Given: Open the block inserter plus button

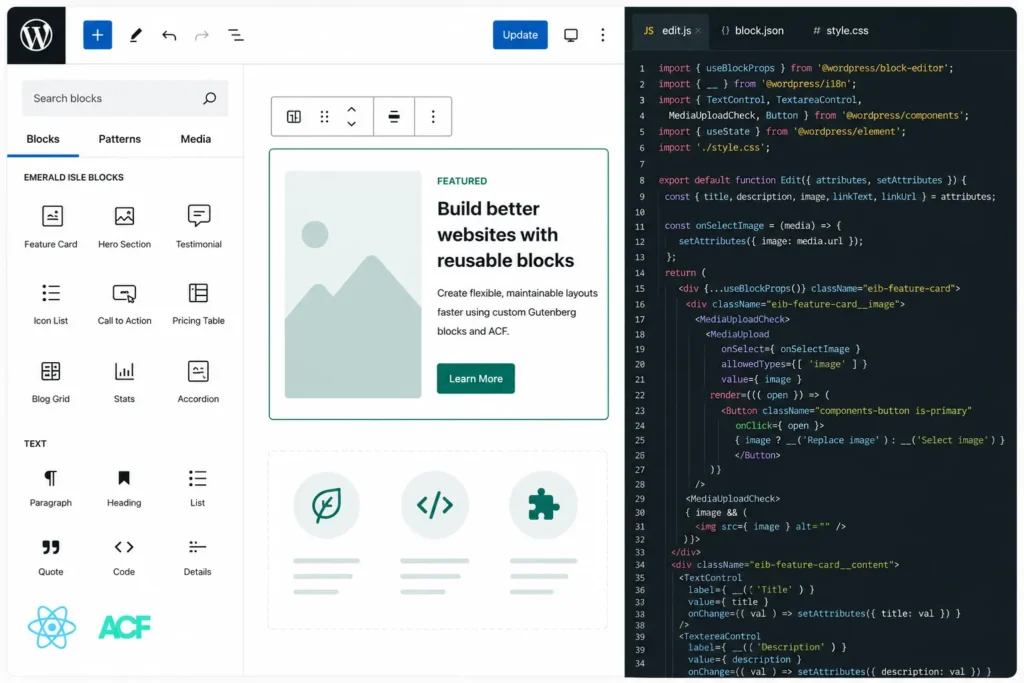Looking at the screenshot, I should pos(97,35).
